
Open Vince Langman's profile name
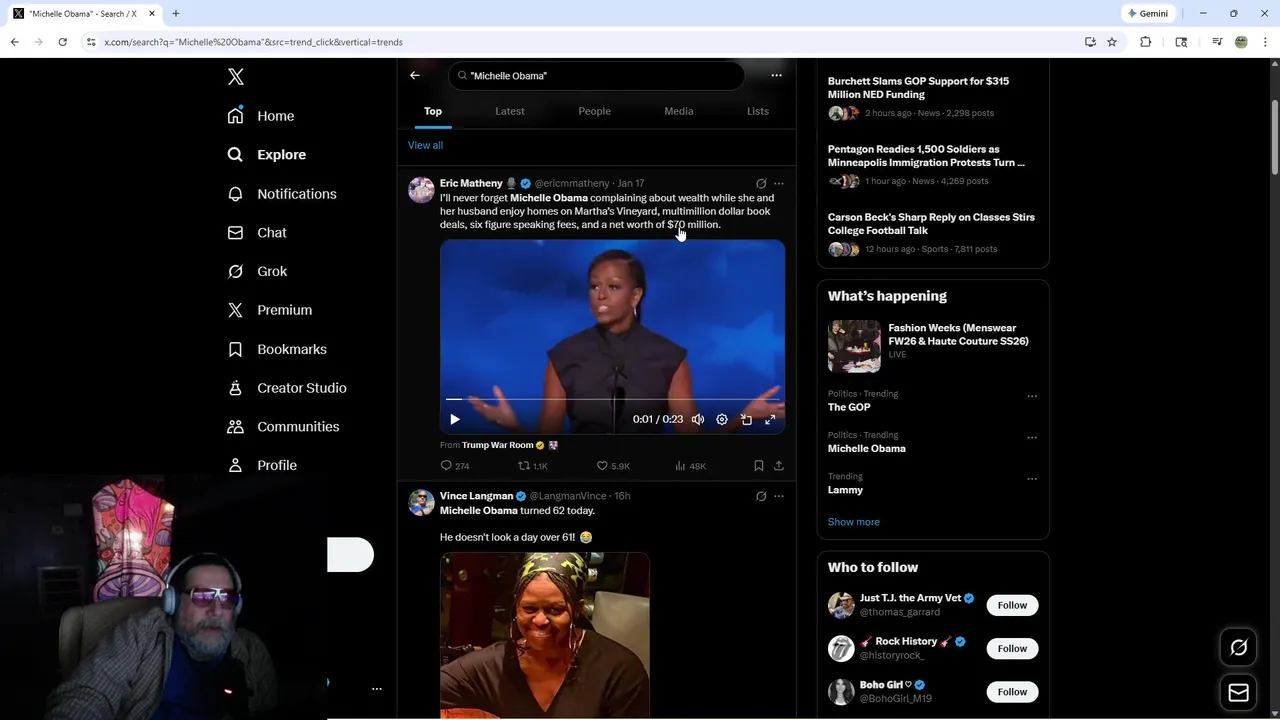tap(476, 496)
